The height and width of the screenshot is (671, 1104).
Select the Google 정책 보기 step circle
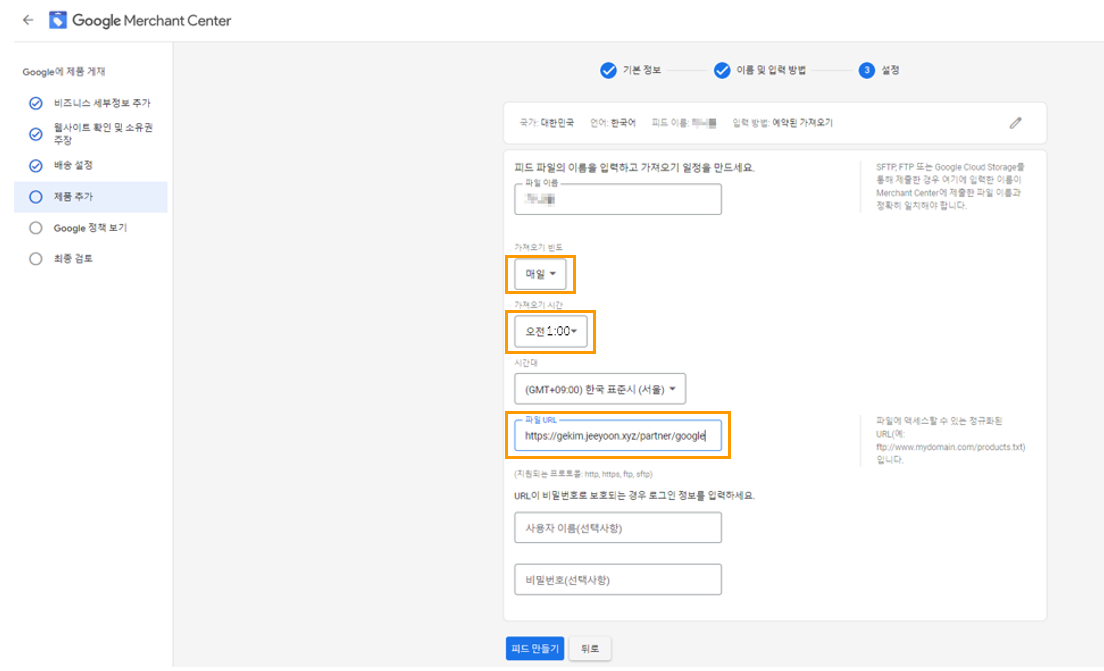coord(36,228)
